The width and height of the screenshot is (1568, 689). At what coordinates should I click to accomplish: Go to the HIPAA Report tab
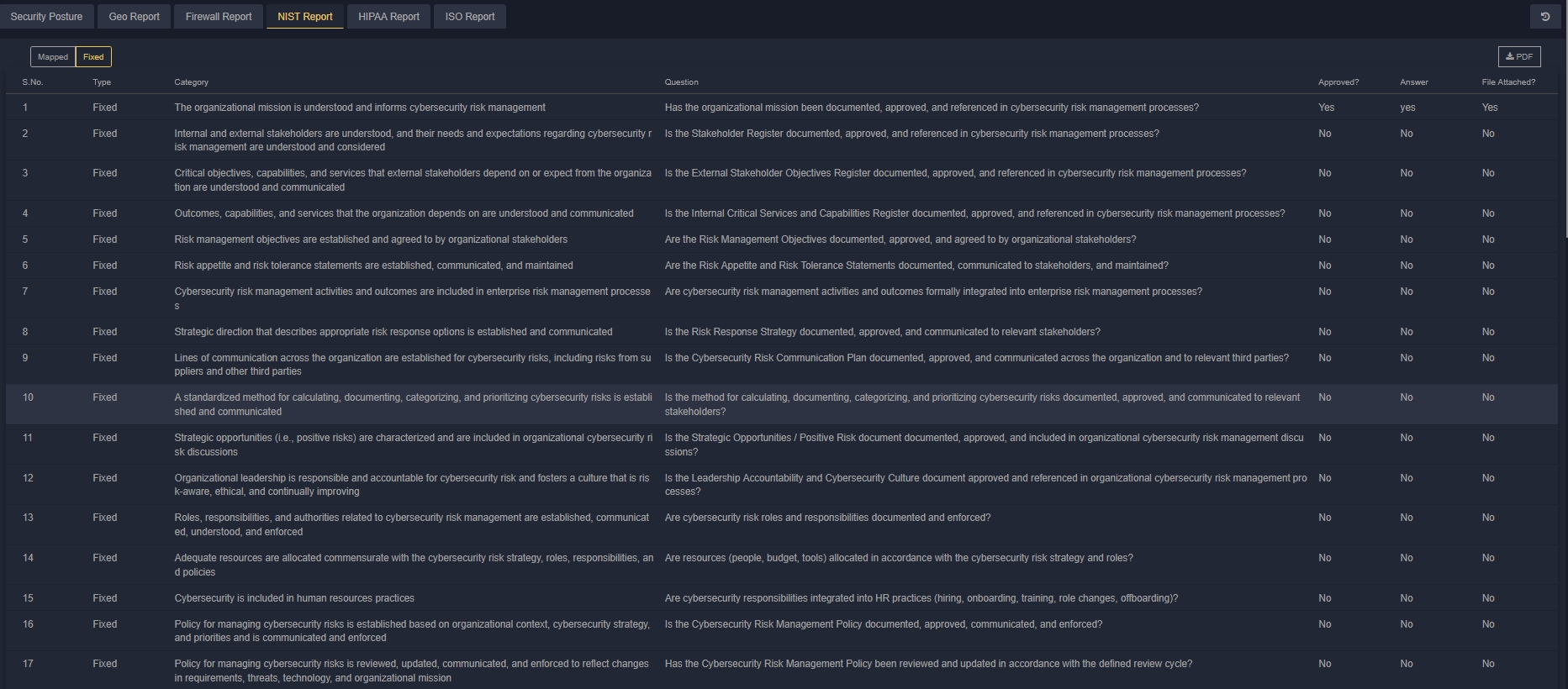tap(388, 17)
